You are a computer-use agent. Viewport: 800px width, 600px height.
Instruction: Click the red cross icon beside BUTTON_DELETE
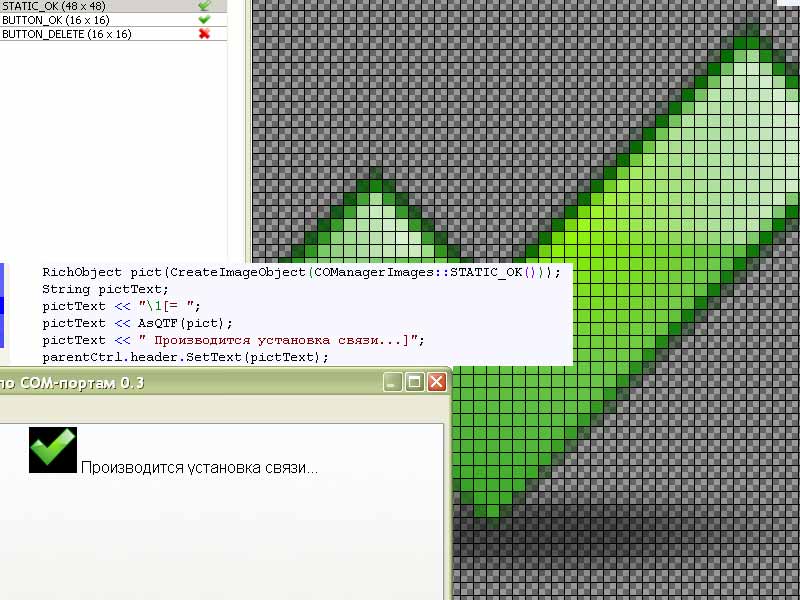tap(204, 34)
